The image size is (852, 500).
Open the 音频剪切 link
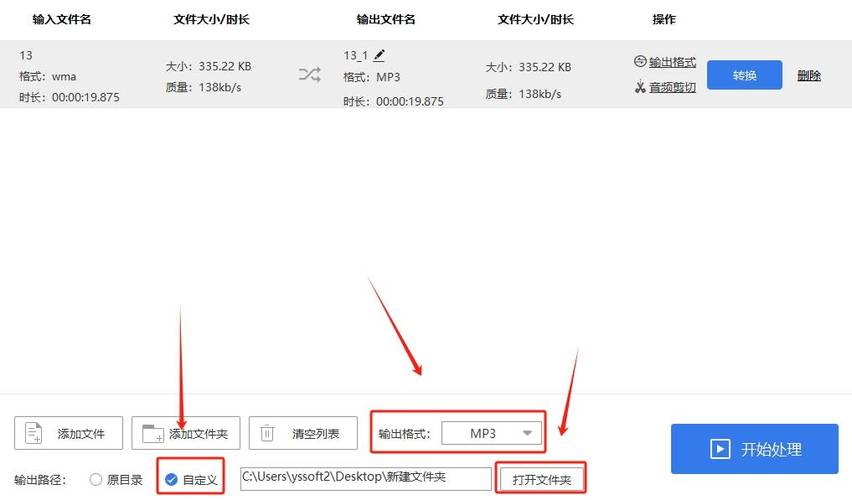pyautogui.click(x=672, y=87)
